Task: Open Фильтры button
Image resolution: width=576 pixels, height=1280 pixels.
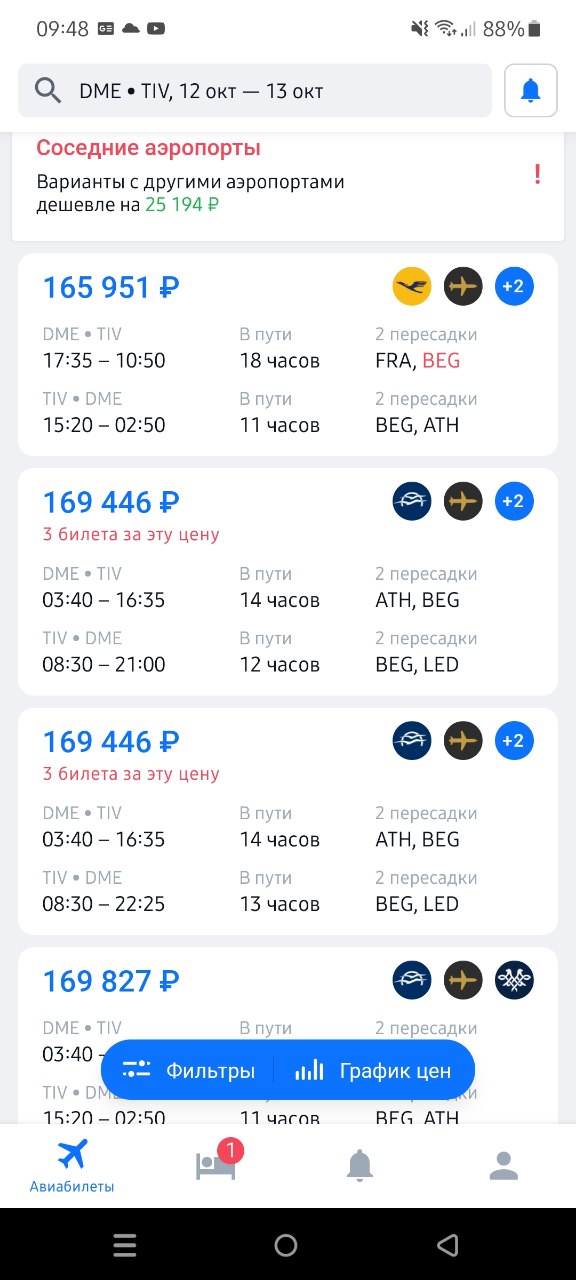Action: [188, 1071]
